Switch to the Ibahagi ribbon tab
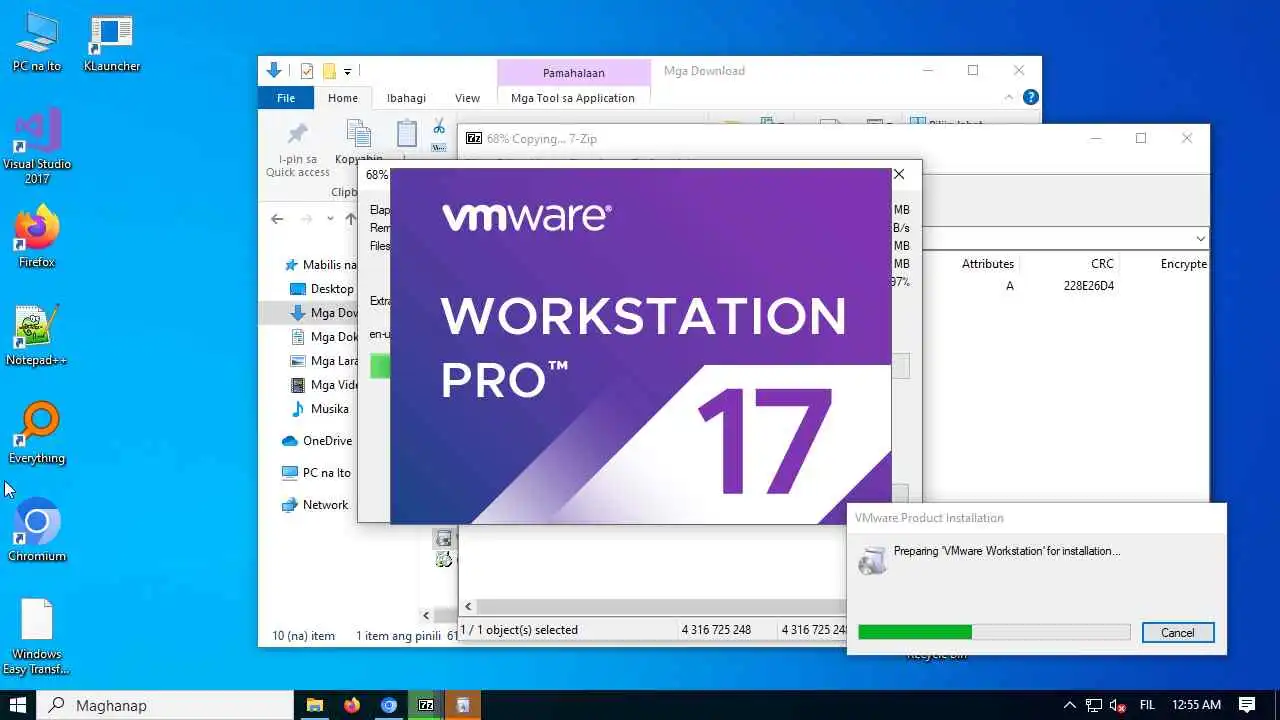Viewport: 1280px width, 720px height. [406, 98]
